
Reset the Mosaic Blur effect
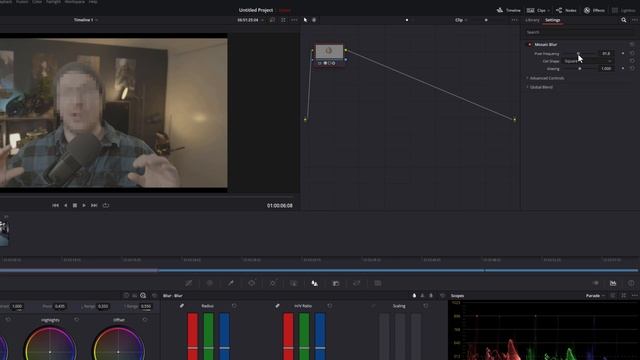(632, 44)
